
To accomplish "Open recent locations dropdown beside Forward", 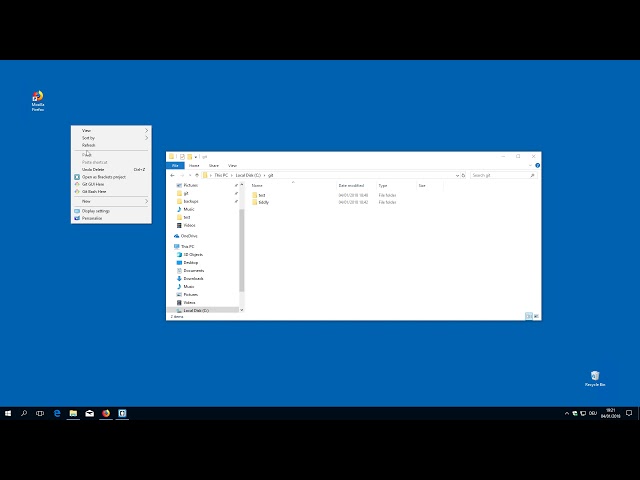I will (x=189, y=176).
